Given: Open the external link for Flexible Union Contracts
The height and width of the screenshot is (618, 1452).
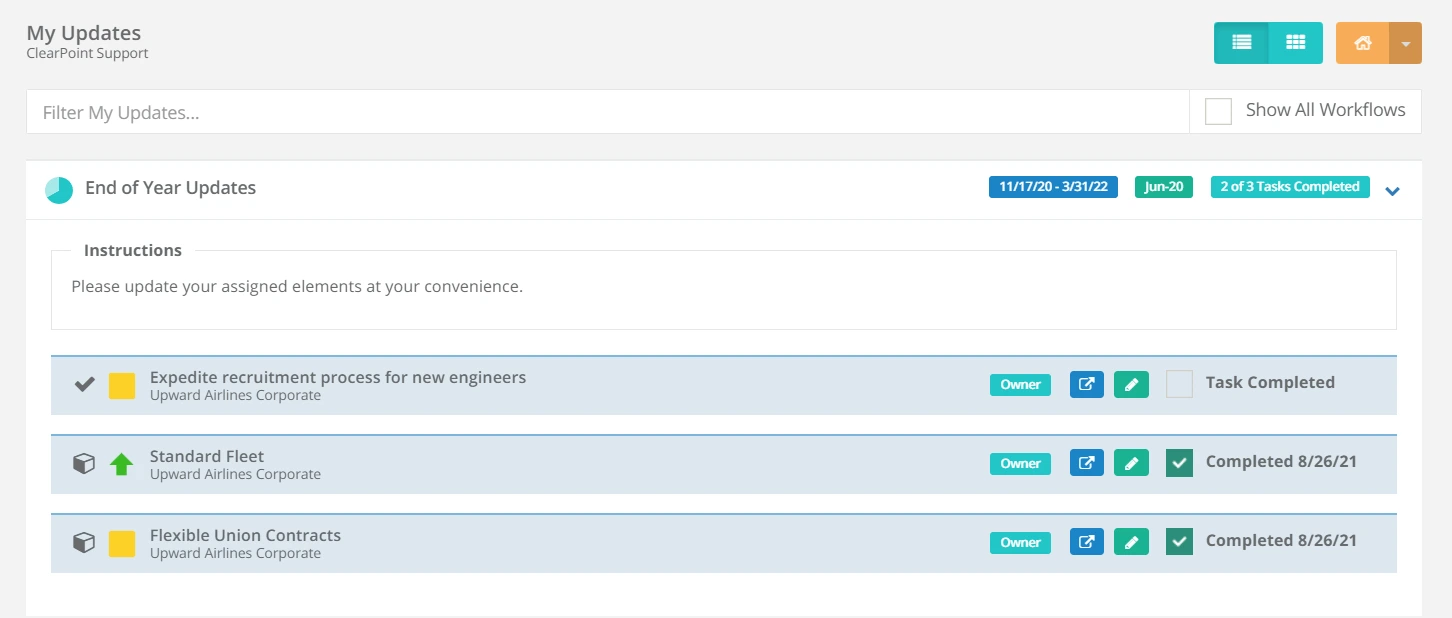Looking at the screenshot, I should 1086,541.
